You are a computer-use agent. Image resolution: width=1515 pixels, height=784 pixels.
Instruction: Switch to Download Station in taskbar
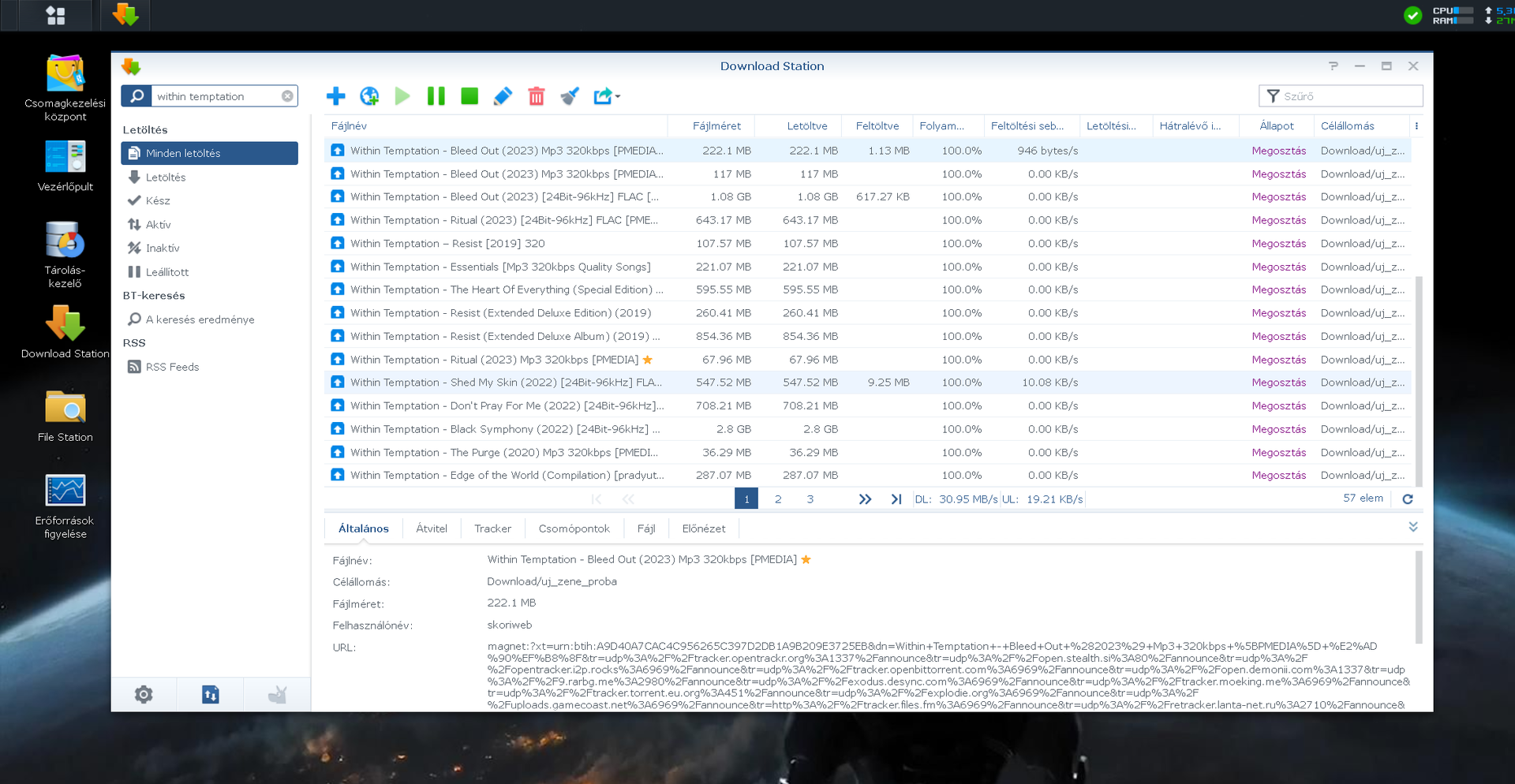[x=125, y=15]
